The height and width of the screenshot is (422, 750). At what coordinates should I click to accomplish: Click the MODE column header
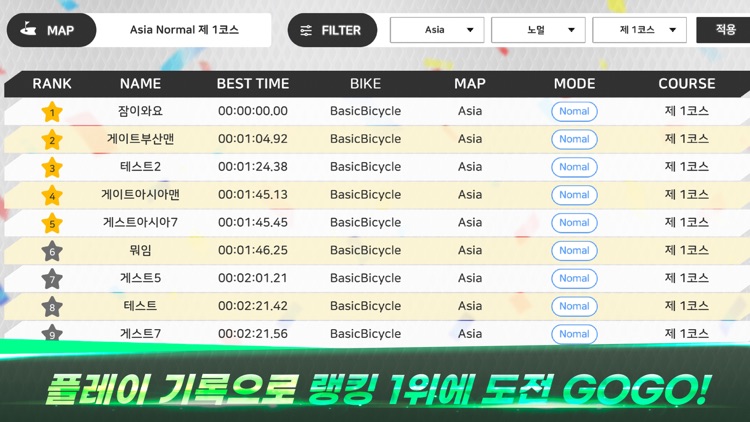point(574,84)
